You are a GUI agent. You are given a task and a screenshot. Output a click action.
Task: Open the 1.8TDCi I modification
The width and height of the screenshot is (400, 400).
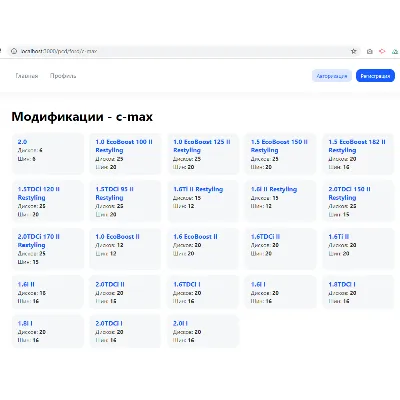tap(342, 284)
